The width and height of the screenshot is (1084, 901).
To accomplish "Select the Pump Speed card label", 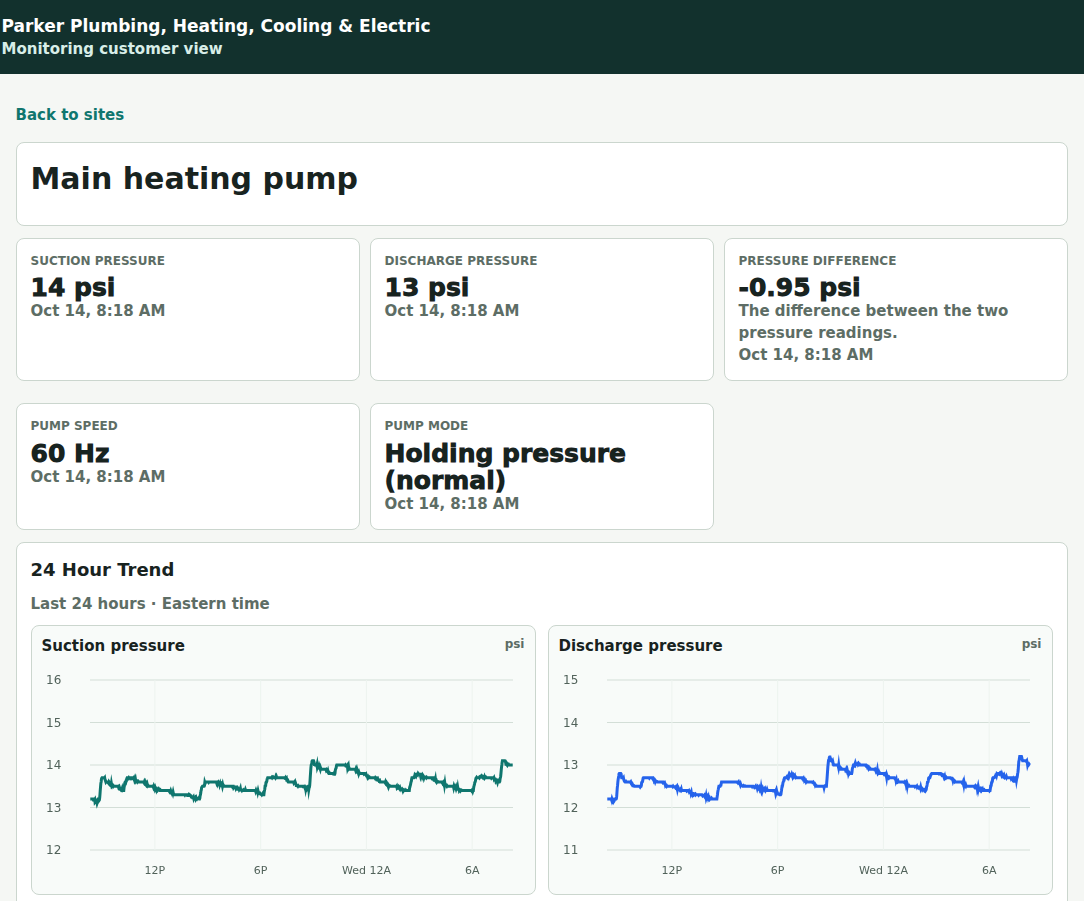I will pos(74,425).
